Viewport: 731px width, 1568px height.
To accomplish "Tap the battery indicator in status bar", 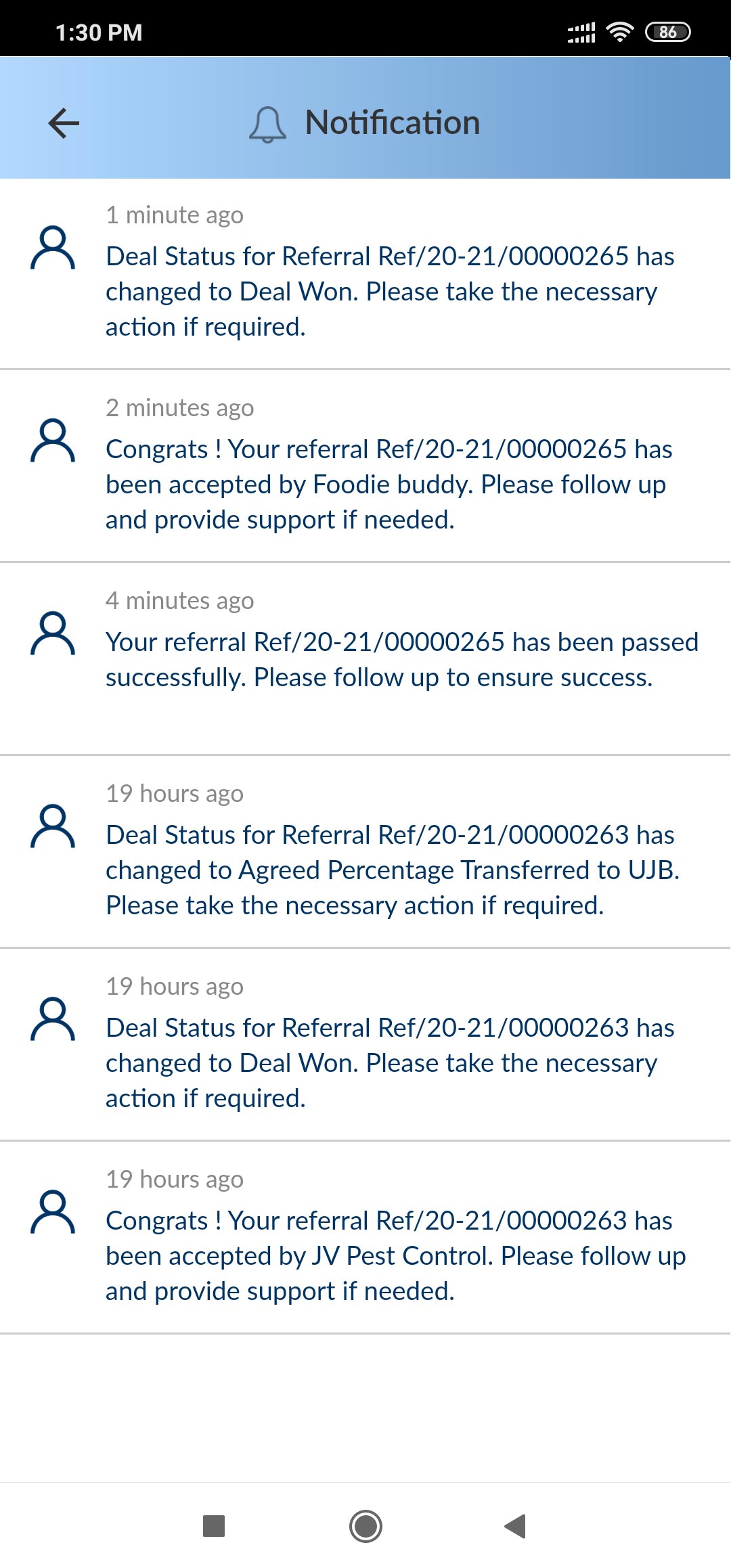I will (x=667, y=32).
